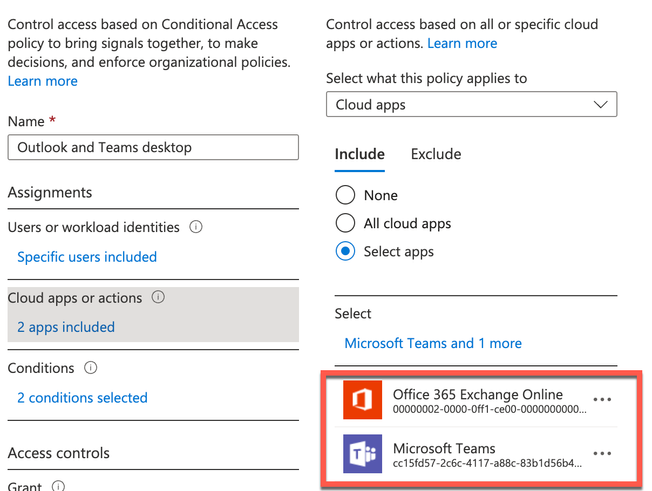652x491 pixels.
Task: Show info for Users or workload identities
Action: coord(196,227)
